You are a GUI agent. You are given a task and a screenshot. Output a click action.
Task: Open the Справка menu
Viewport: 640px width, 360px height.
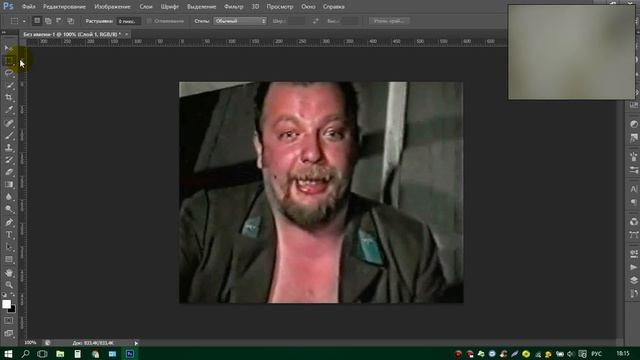333,7
